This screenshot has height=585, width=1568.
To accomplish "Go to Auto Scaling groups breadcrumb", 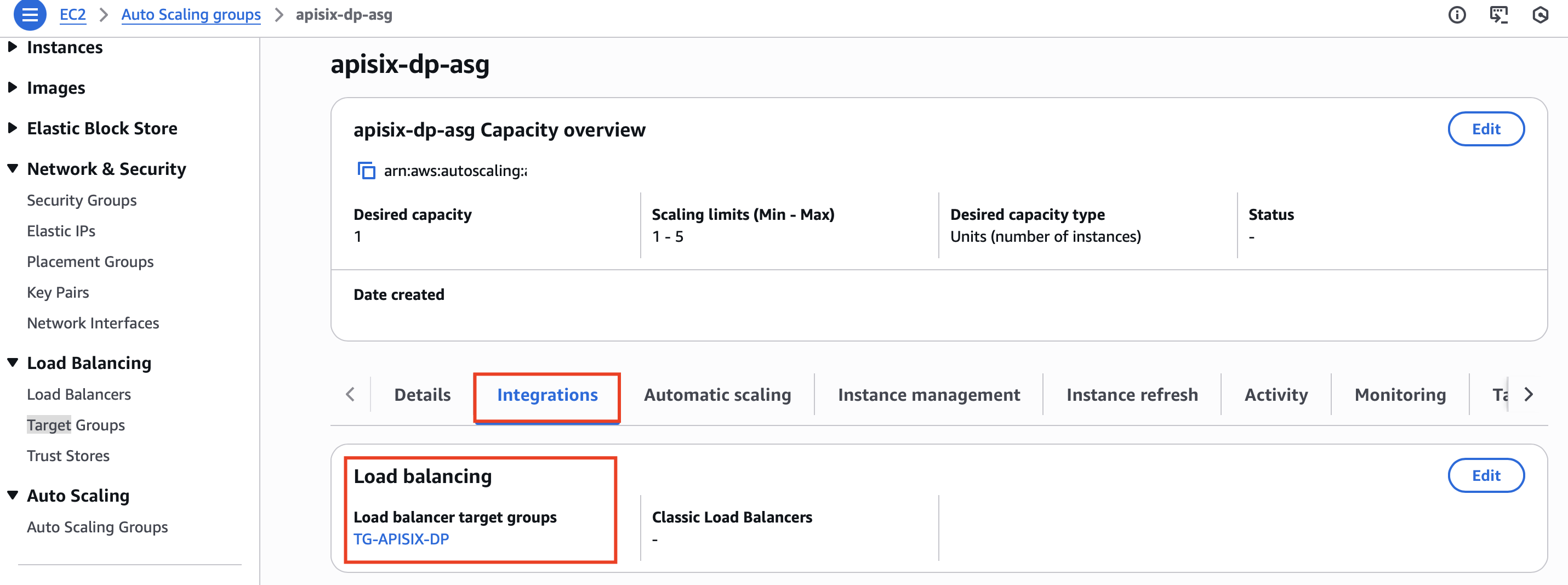I will (191, 15).
